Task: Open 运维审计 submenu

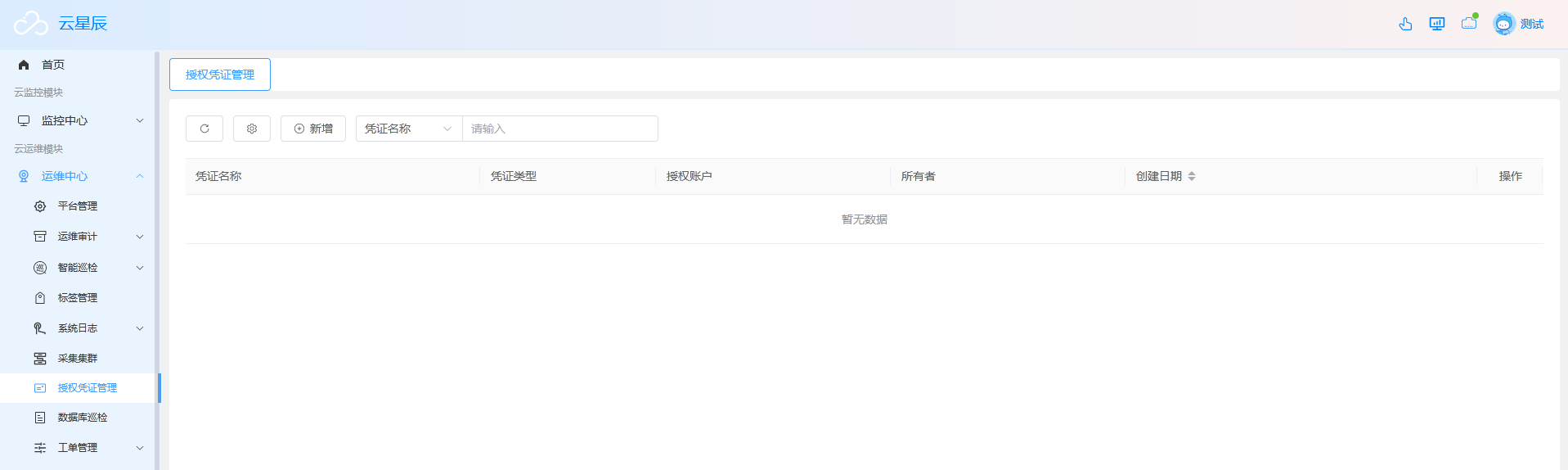Action: click(x=78, y=237)
